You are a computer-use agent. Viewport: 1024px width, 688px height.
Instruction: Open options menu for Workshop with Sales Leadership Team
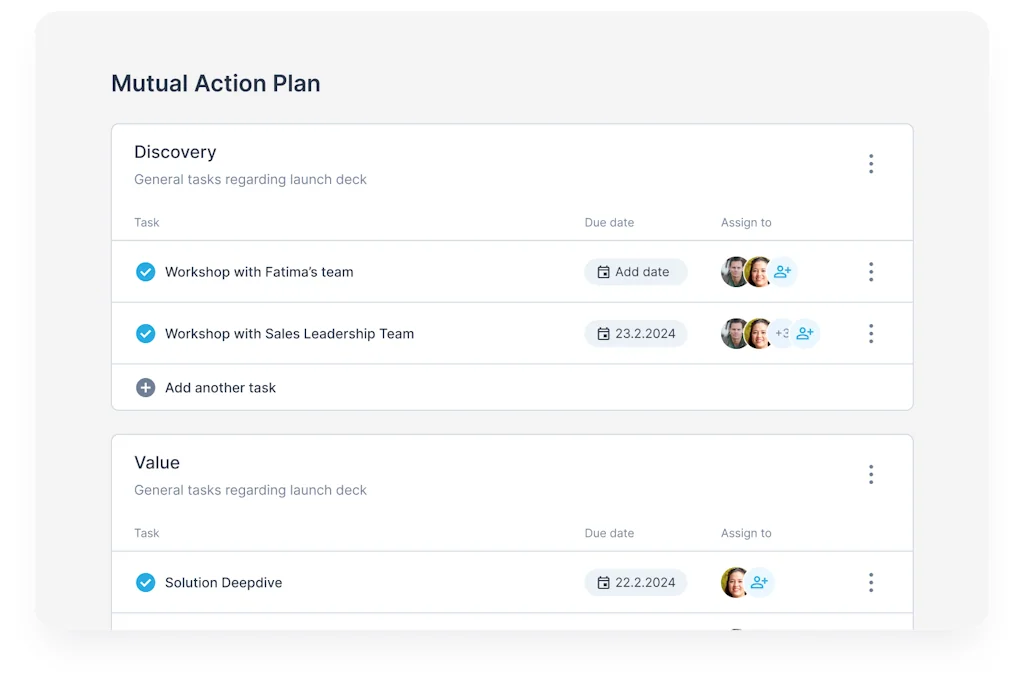[x=871, y=333]
